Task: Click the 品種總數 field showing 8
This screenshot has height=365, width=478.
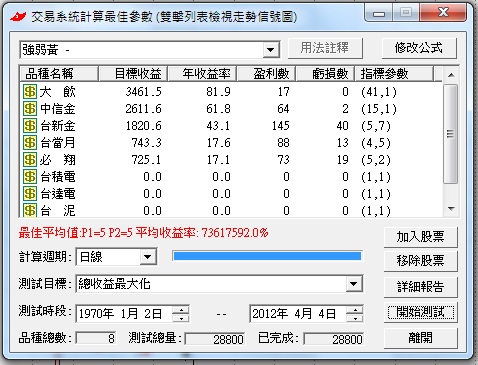Action: click(x=96, y=339)
